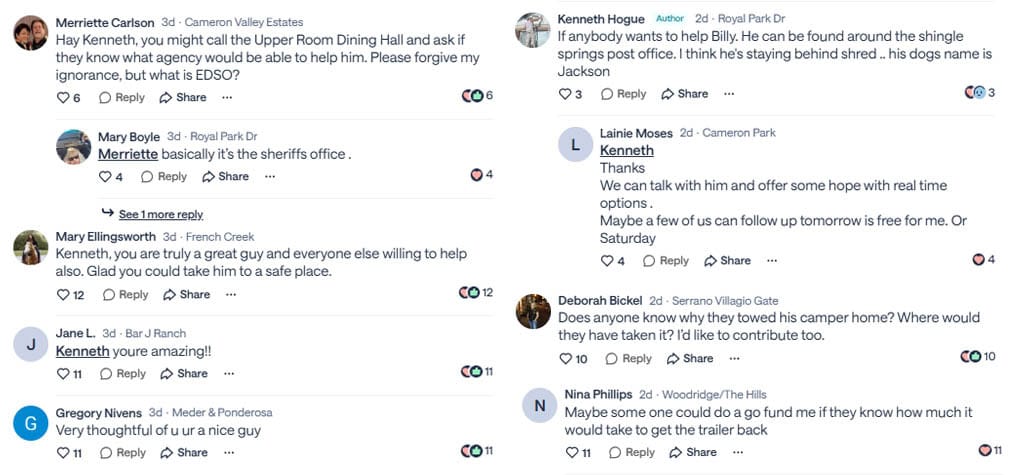Toggle like on Jane L.'s comment
This screenshot has width=1015, height=475.
pyautogui.click(x=64, y=374)
